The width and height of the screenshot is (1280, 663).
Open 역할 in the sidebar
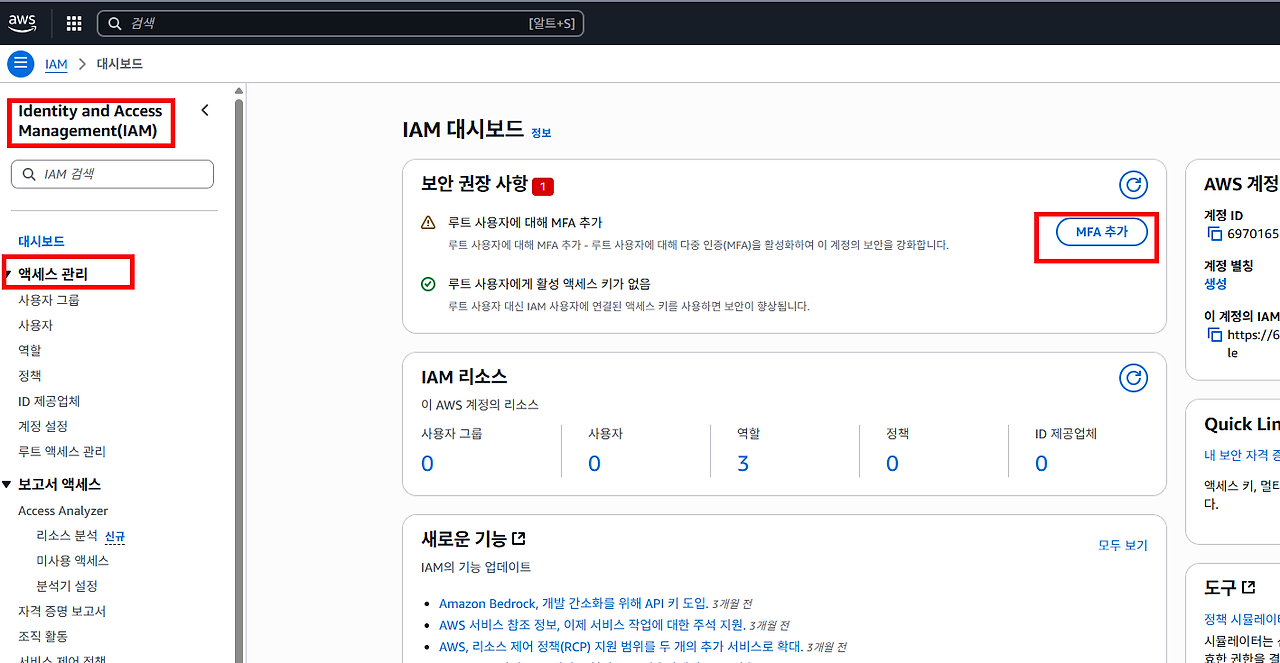pyautogui.click(x=30, y=350)
